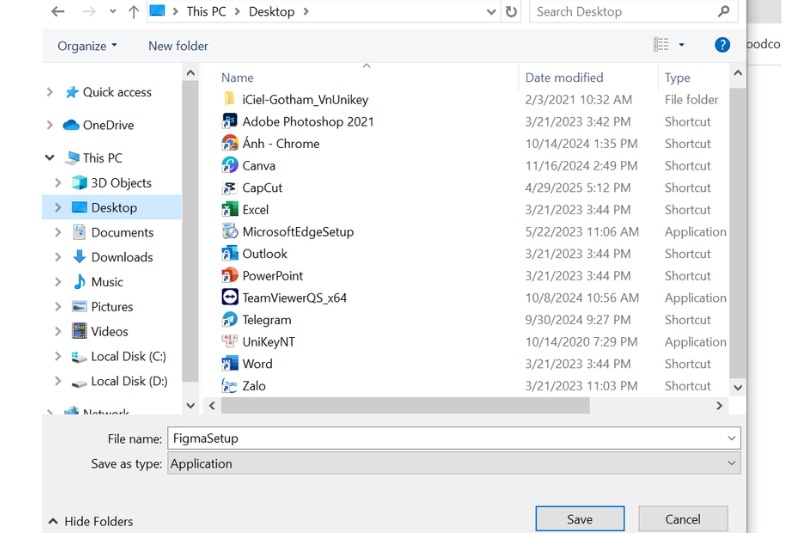The height and width of the screenshot is (533, 800).
Task: Click the blue Help question mark icon
Action: [722, 45]
